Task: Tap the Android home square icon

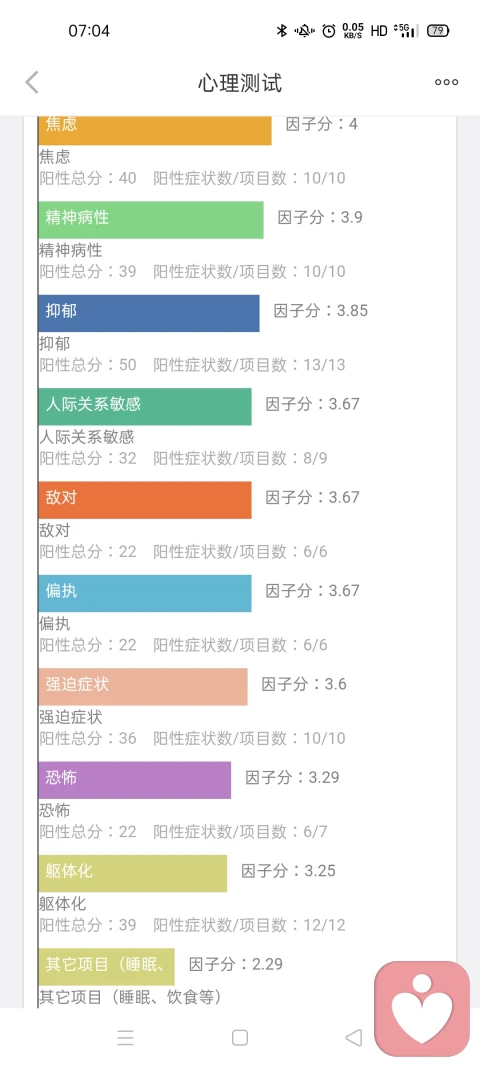Action: 240,1037
